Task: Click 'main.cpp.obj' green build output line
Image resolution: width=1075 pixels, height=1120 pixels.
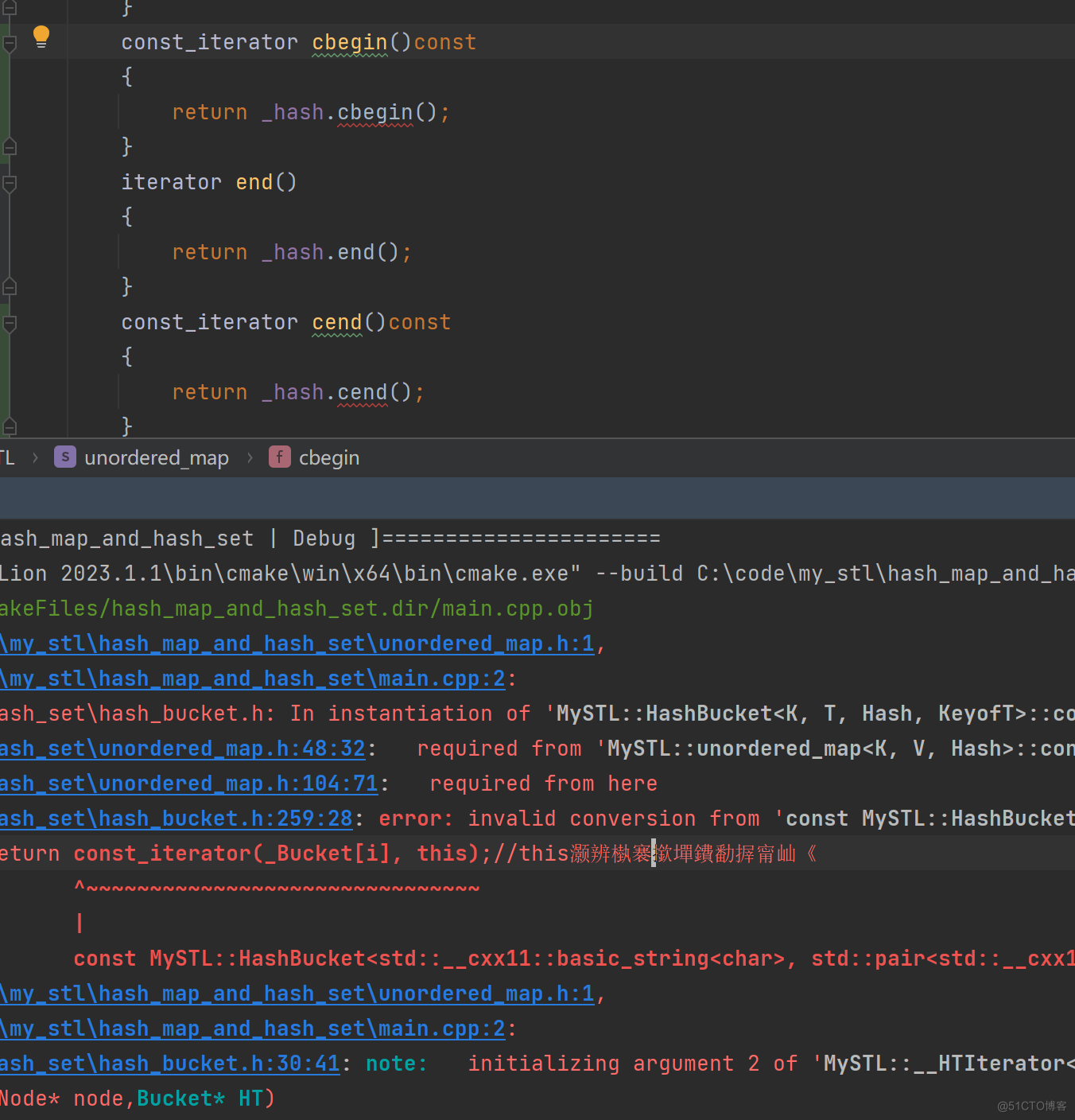Action: (297, 609)
